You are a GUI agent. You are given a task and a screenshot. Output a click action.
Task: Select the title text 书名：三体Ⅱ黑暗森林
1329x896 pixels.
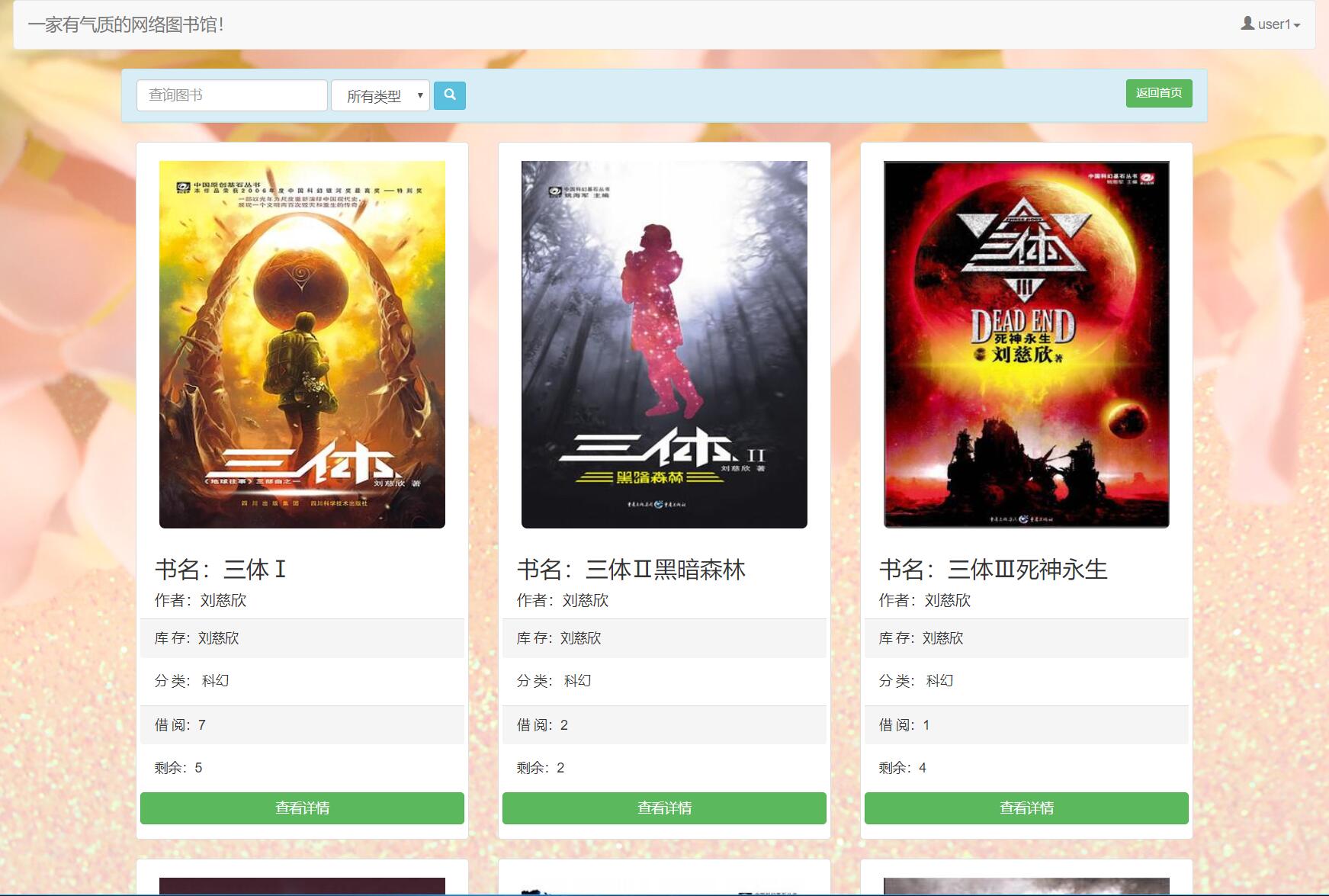631,570
